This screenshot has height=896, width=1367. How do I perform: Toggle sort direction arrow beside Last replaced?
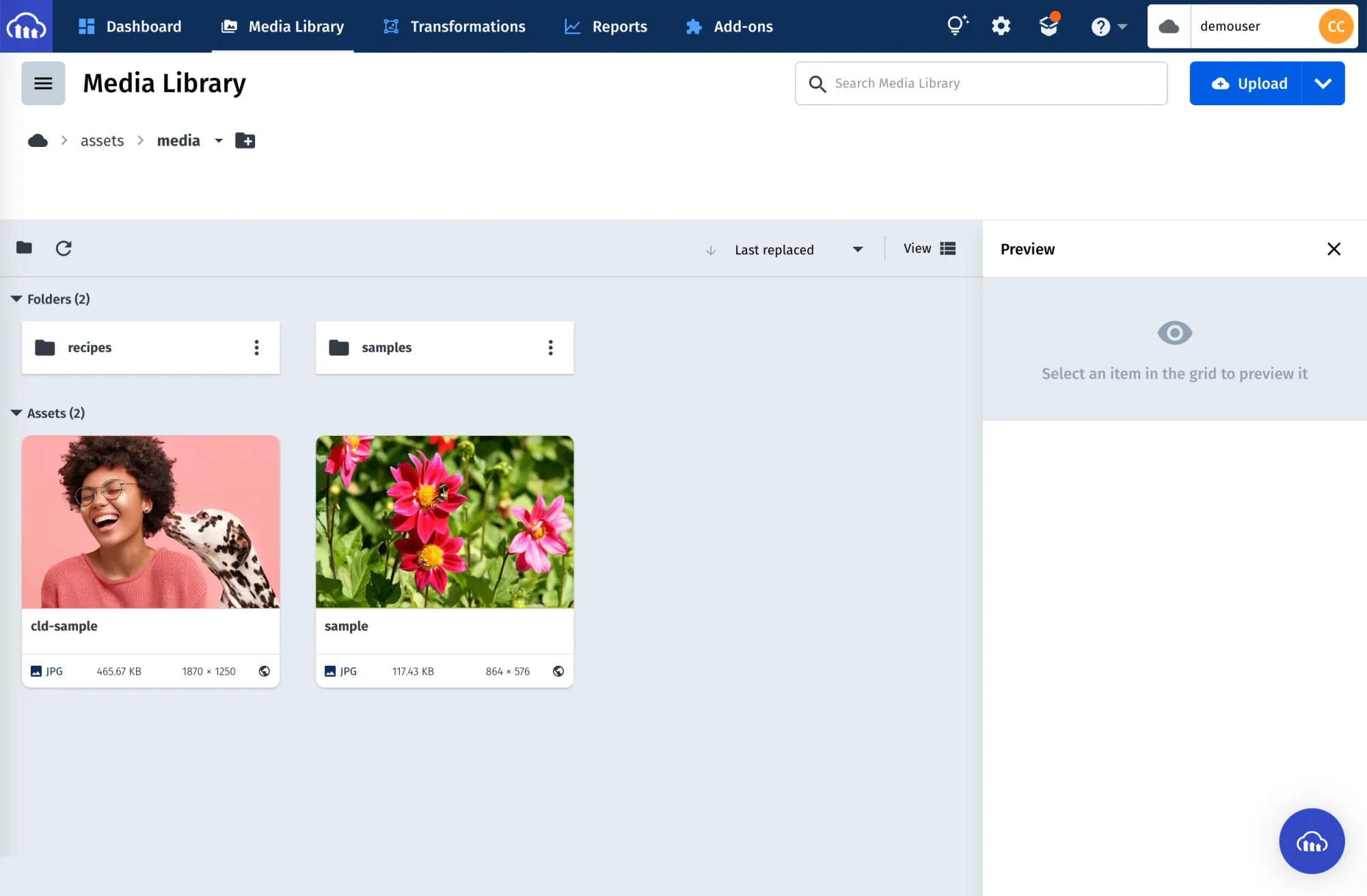point(711,250)
